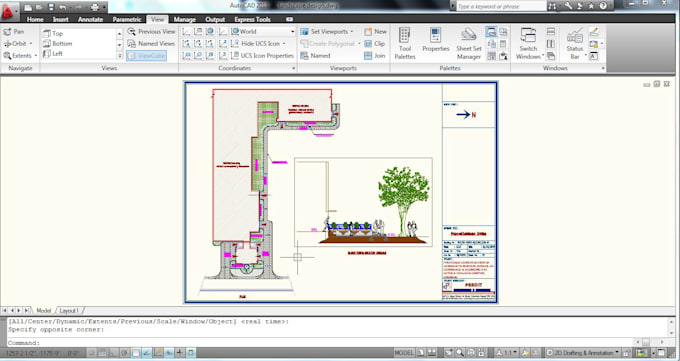Click the New viewport icon

pos(375,32)
